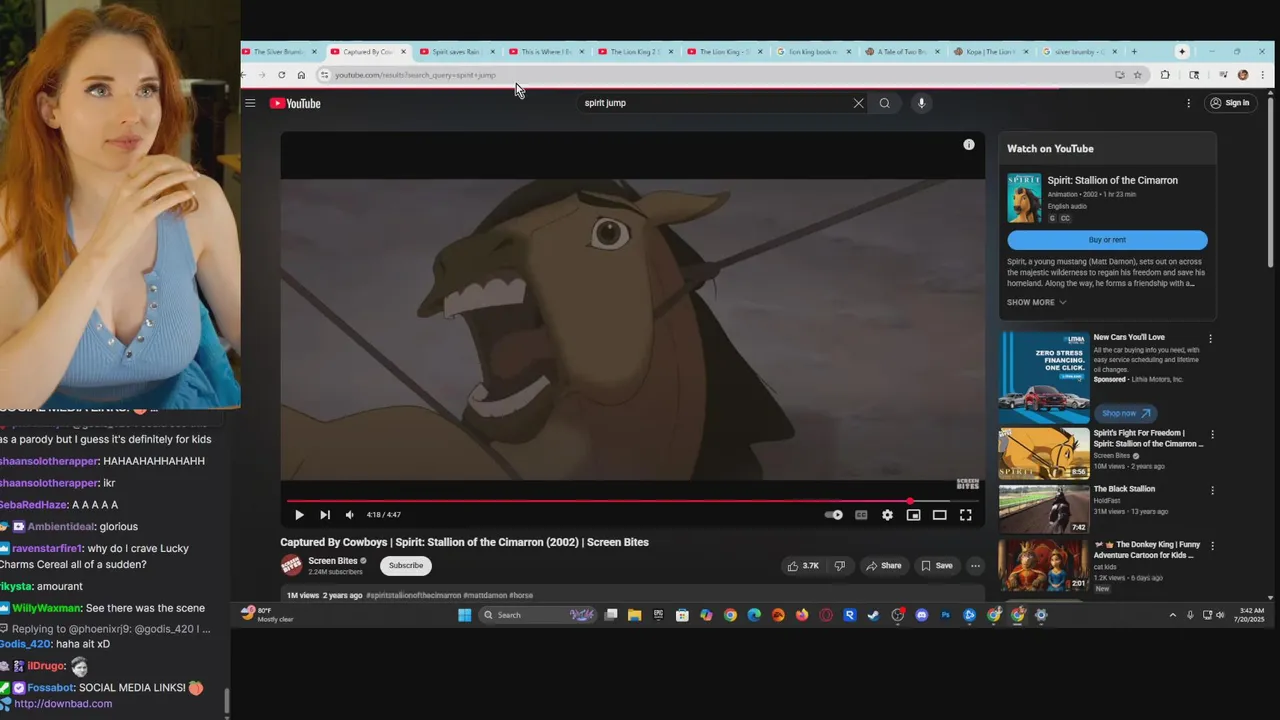The image size is (1280, 720).
Task: Click the YouTube search magnifier button
Action: (884, 103)
